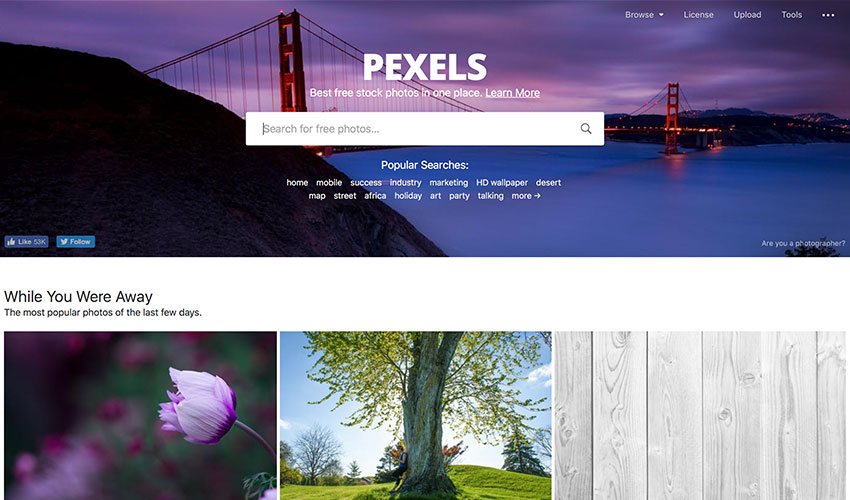The width and height of the screenshot is (850, 500).
Task: Open the white wood planks photo
Action: [x=700, y=416]
